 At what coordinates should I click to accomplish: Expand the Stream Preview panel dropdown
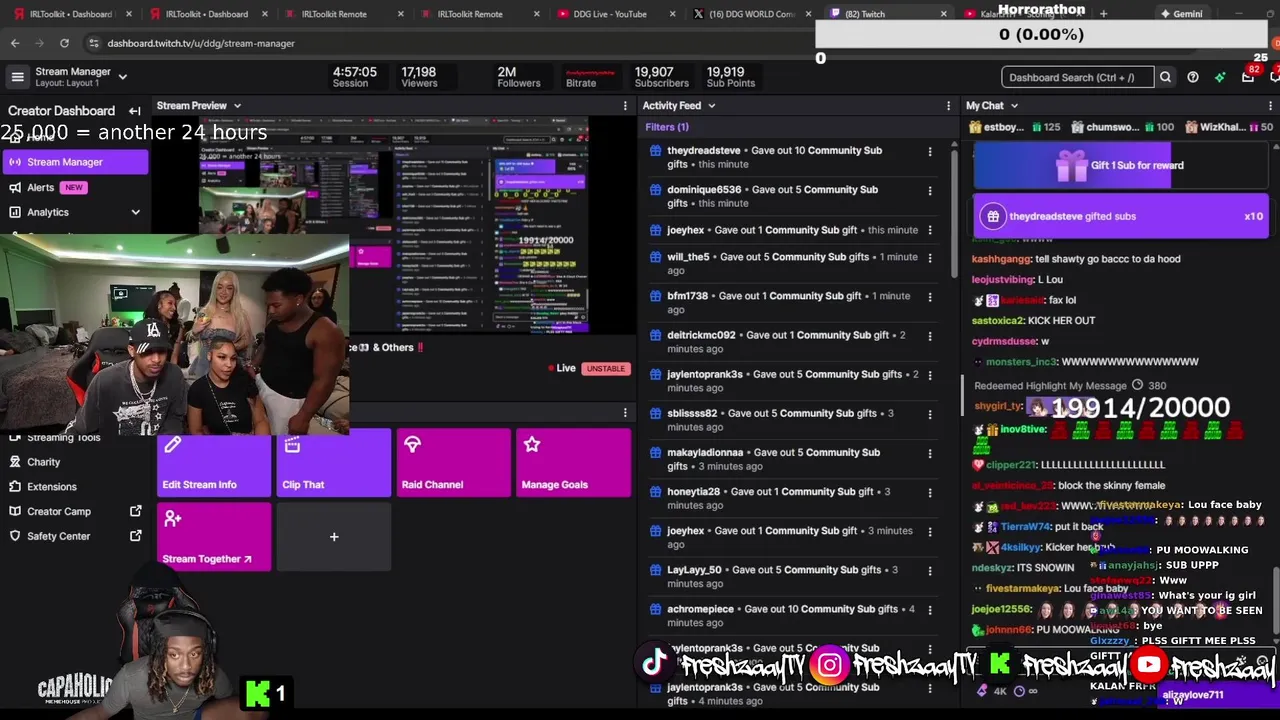tap(237, 106)
